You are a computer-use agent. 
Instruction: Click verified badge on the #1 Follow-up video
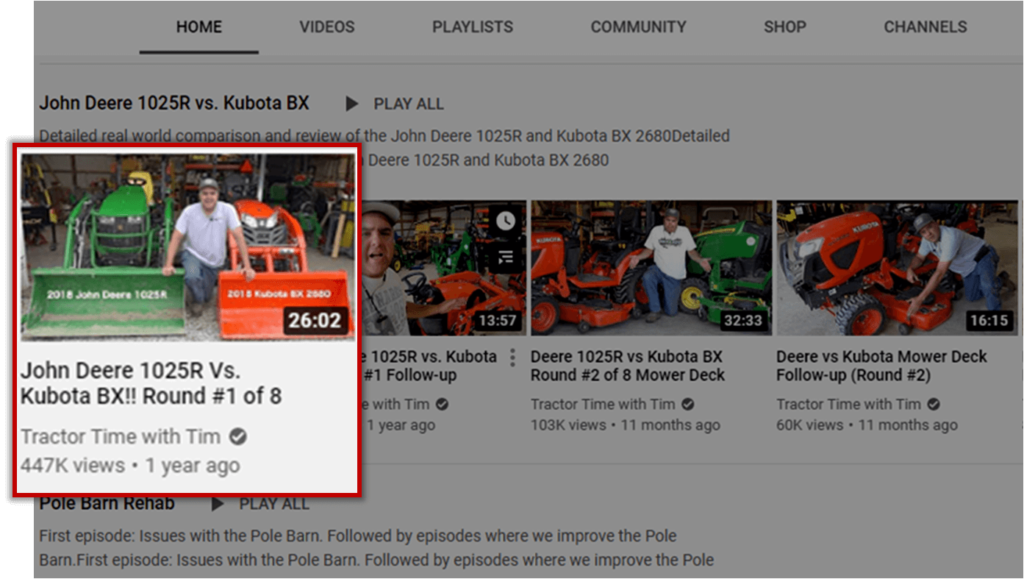[x=442, y=404]
